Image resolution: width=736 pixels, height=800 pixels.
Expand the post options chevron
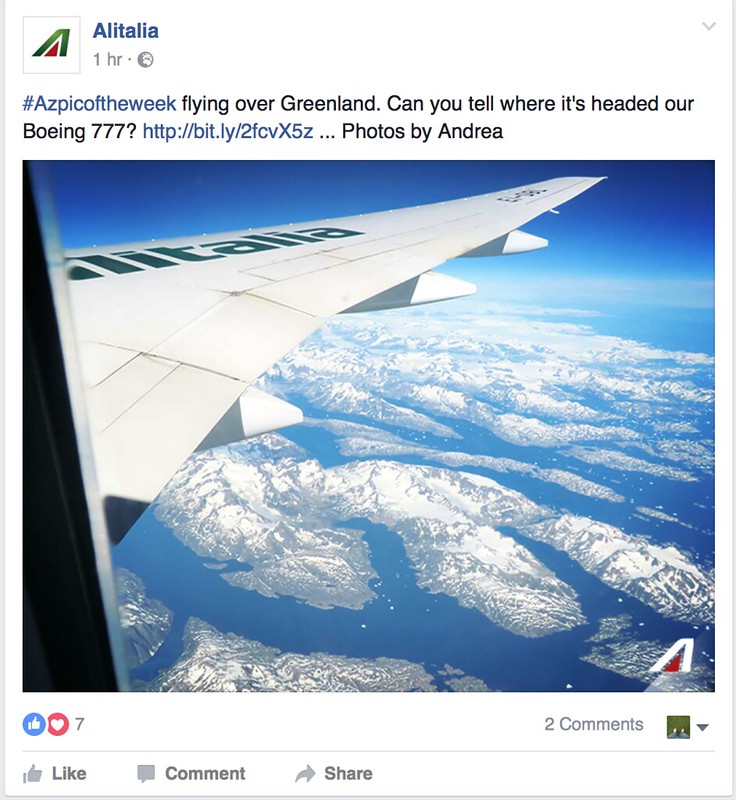pyautogui.click(x=709, y=26)
